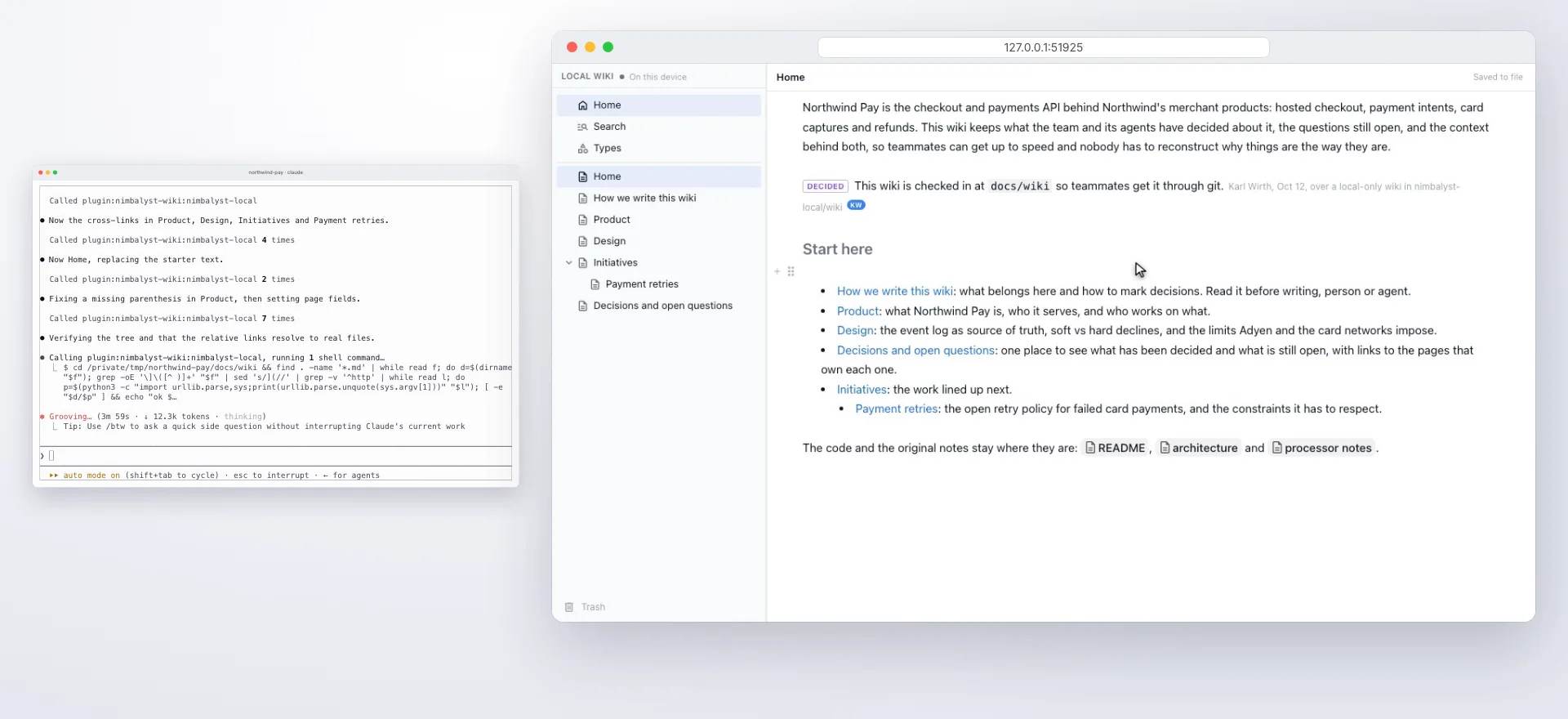Click the prompt input line in the terminal window
1568x719 pixels.
[x=276, y=456]
